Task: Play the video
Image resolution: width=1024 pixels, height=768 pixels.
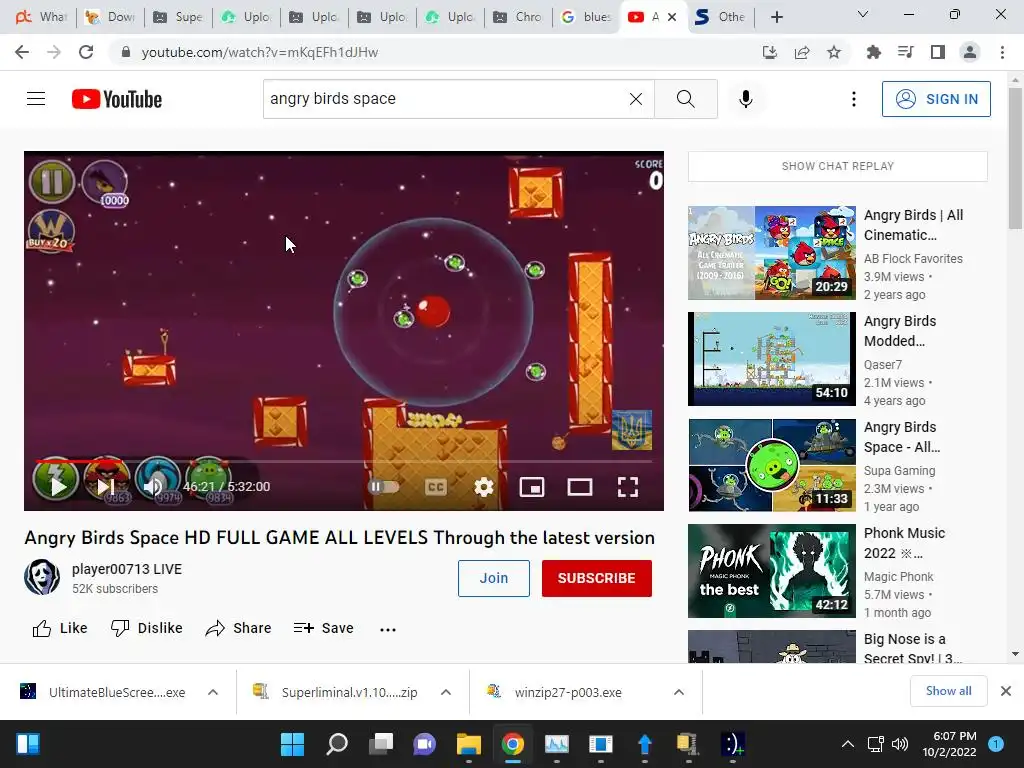Action: point(57,487)
